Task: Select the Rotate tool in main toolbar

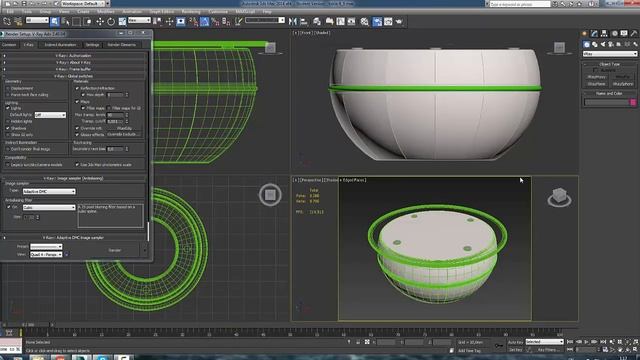Action: [111, 21]
